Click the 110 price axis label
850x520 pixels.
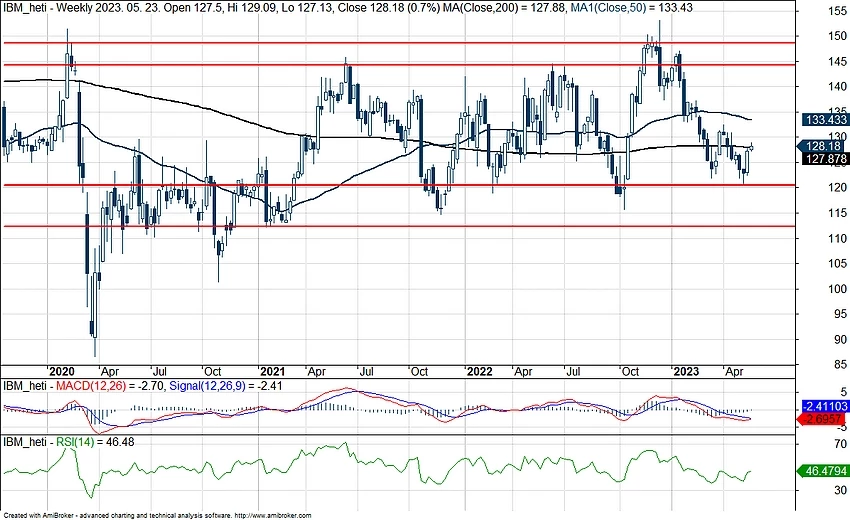click(838, 239)
